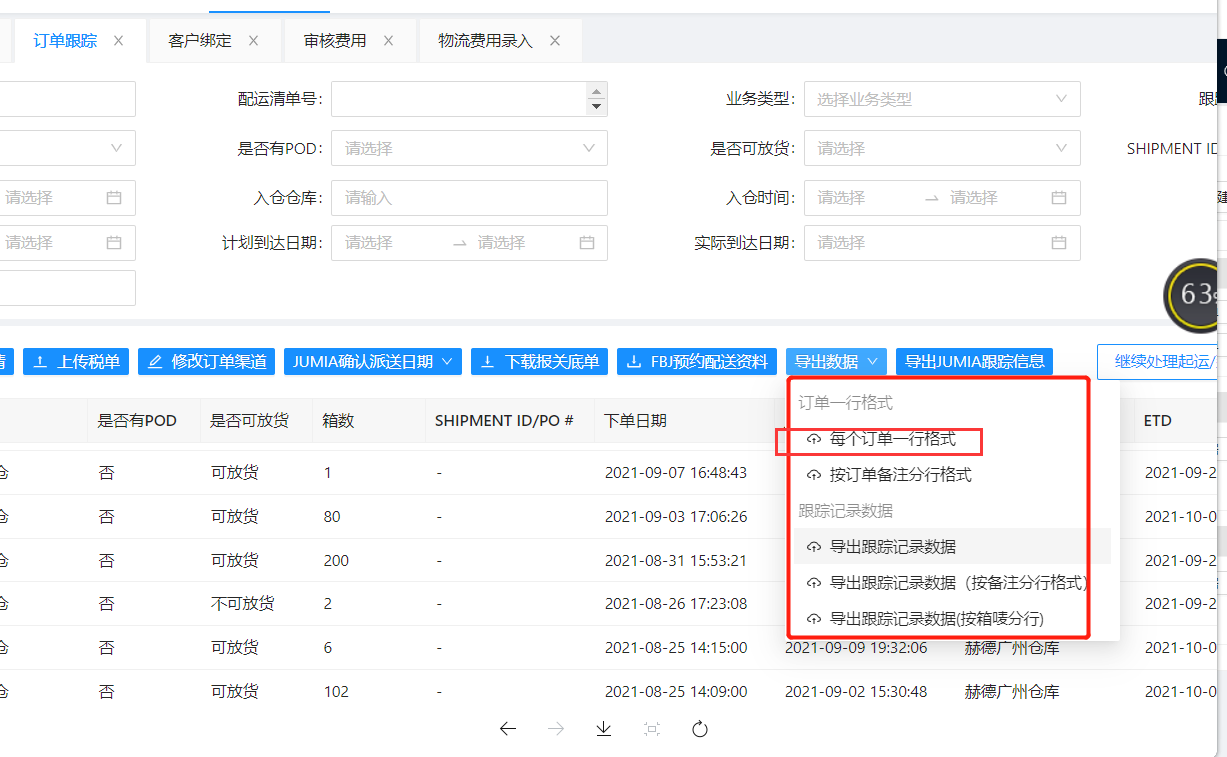Open the 实际到达日期 calendar icon
The image size is (1227, 757).
tap(1058, 243)
